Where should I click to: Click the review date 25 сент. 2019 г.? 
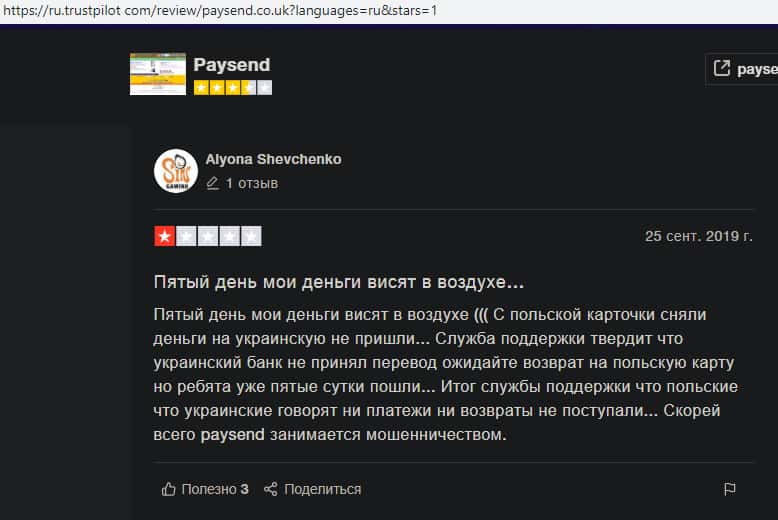(x=698, y=237)
